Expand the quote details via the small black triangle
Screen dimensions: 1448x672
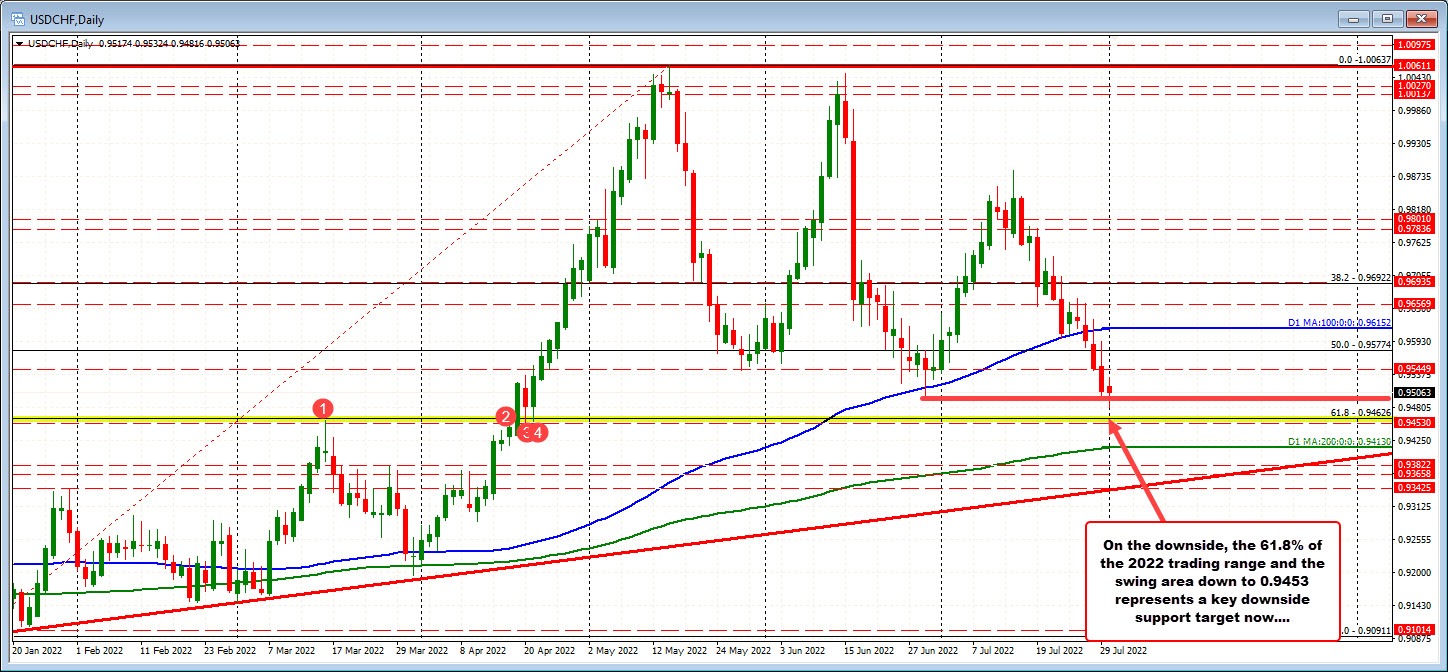(x=18, y=44)
